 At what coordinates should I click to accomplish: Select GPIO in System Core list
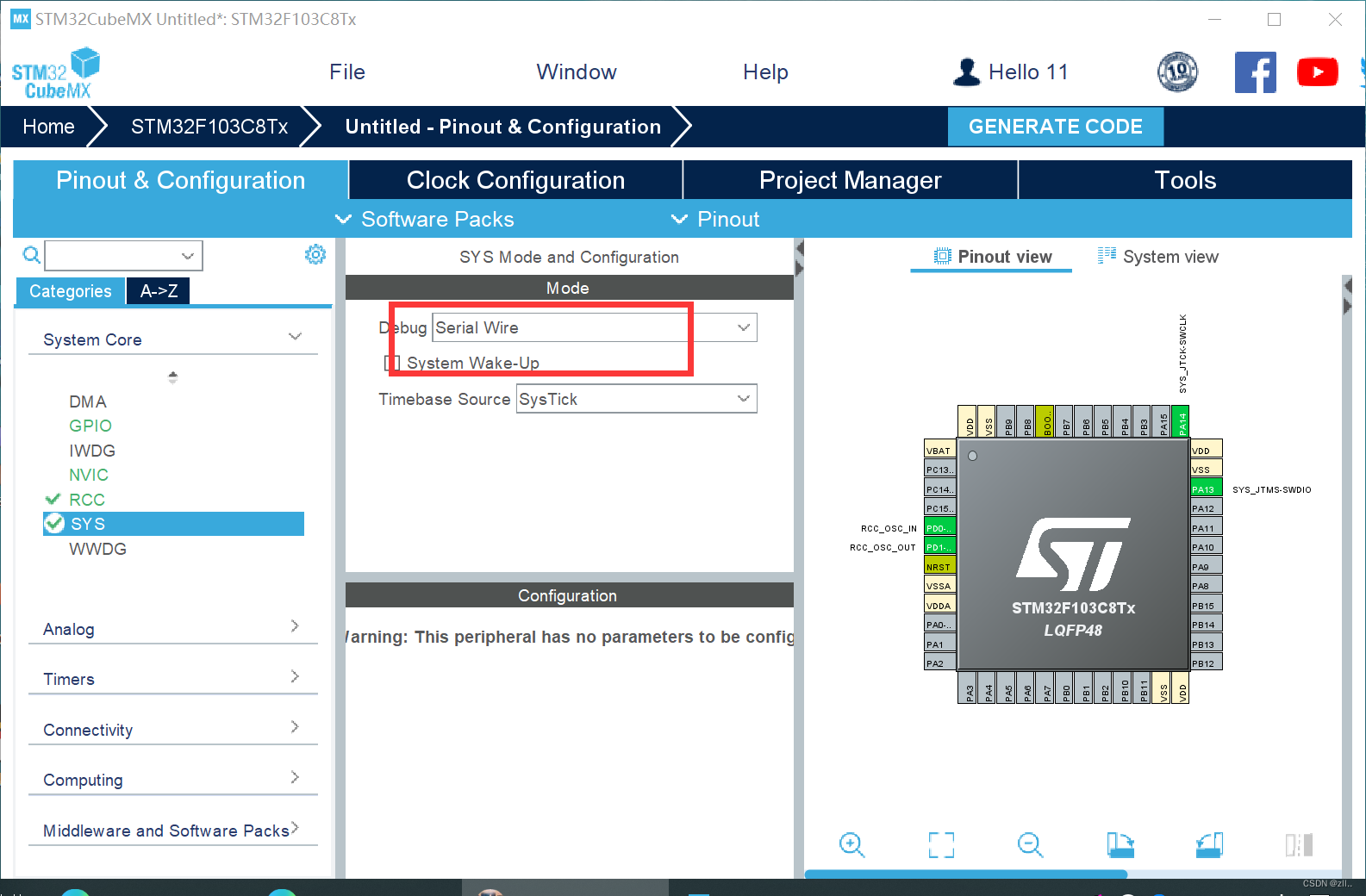click(x=90, y=426)
